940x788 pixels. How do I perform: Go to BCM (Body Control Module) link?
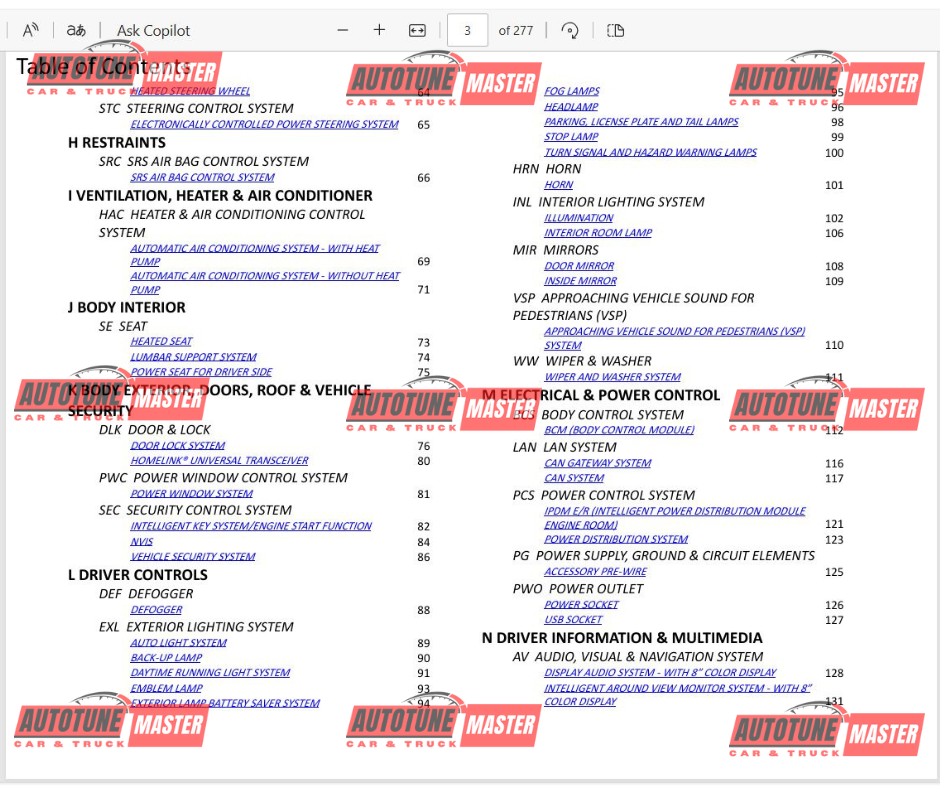tap(618, 430)
